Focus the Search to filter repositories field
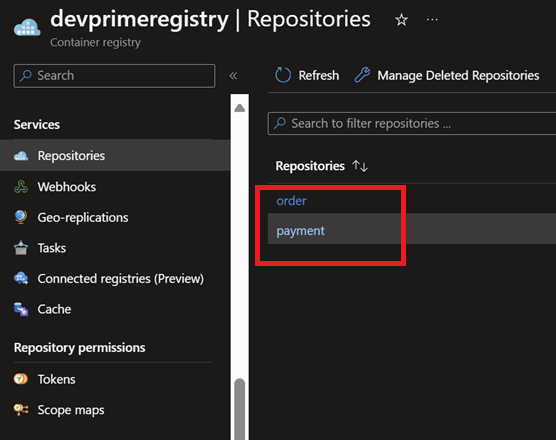Image resolution: width=556 pixels, height=440 pixels. click(x=412, y=123)
